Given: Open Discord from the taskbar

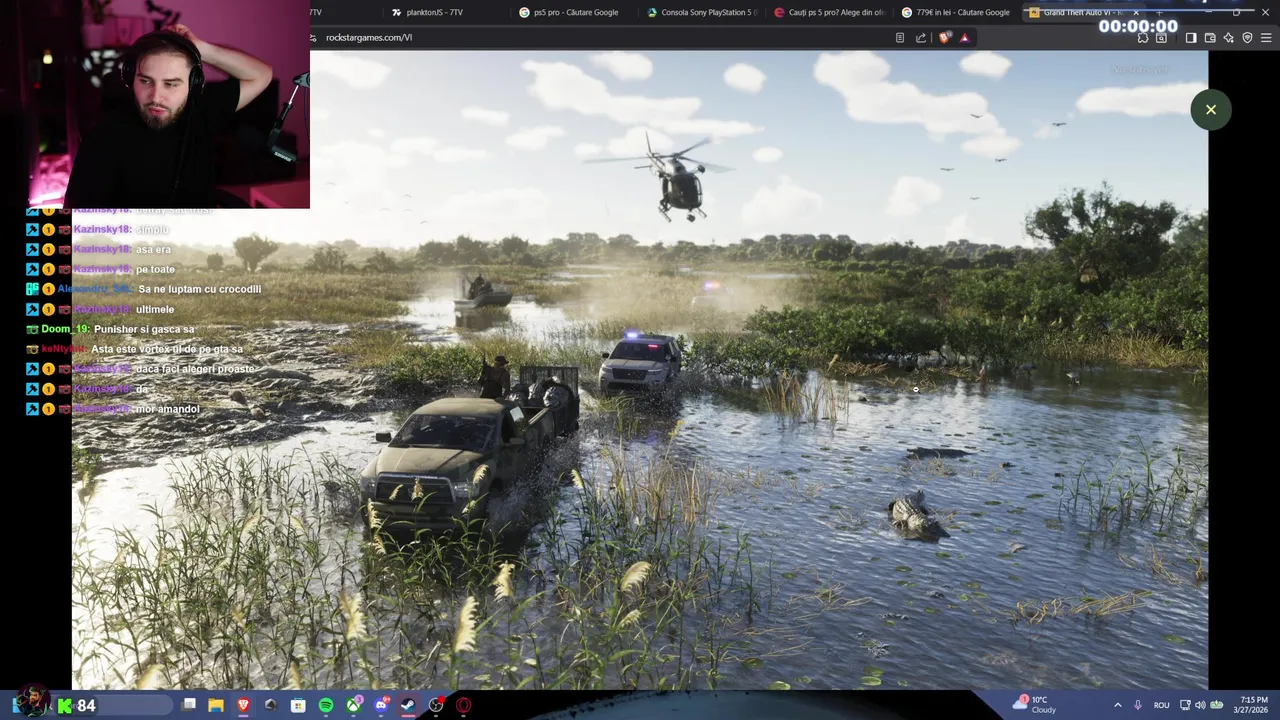Looking at the screenshot, I should click(381, 705).
